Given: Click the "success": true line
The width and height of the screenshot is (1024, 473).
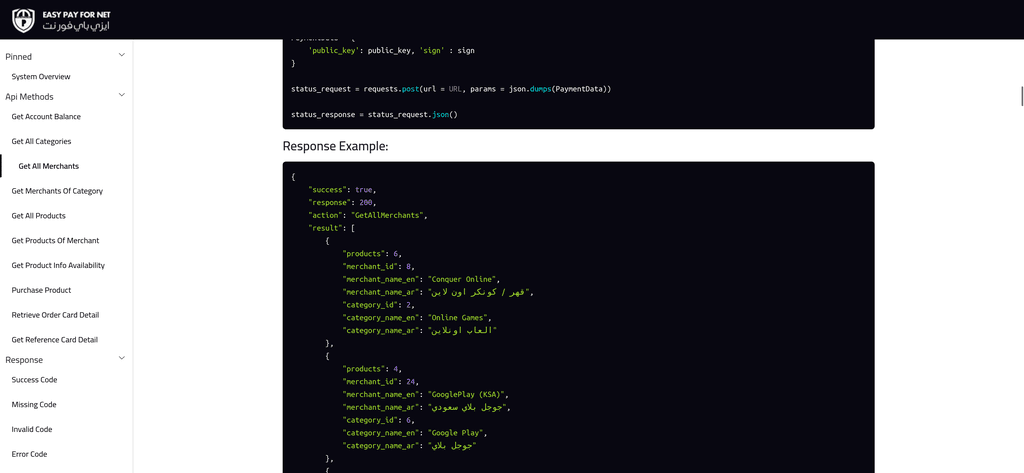Looking at the screenshot, I should (x=342, y=189).
